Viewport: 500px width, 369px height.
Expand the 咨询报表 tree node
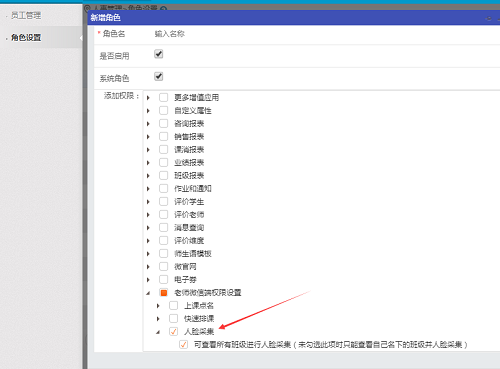click(148, 124)
